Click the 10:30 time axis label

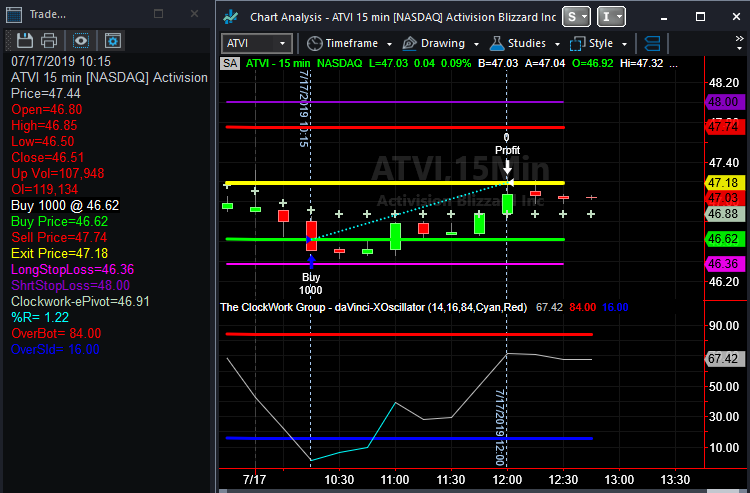click(x=339, y=480)
